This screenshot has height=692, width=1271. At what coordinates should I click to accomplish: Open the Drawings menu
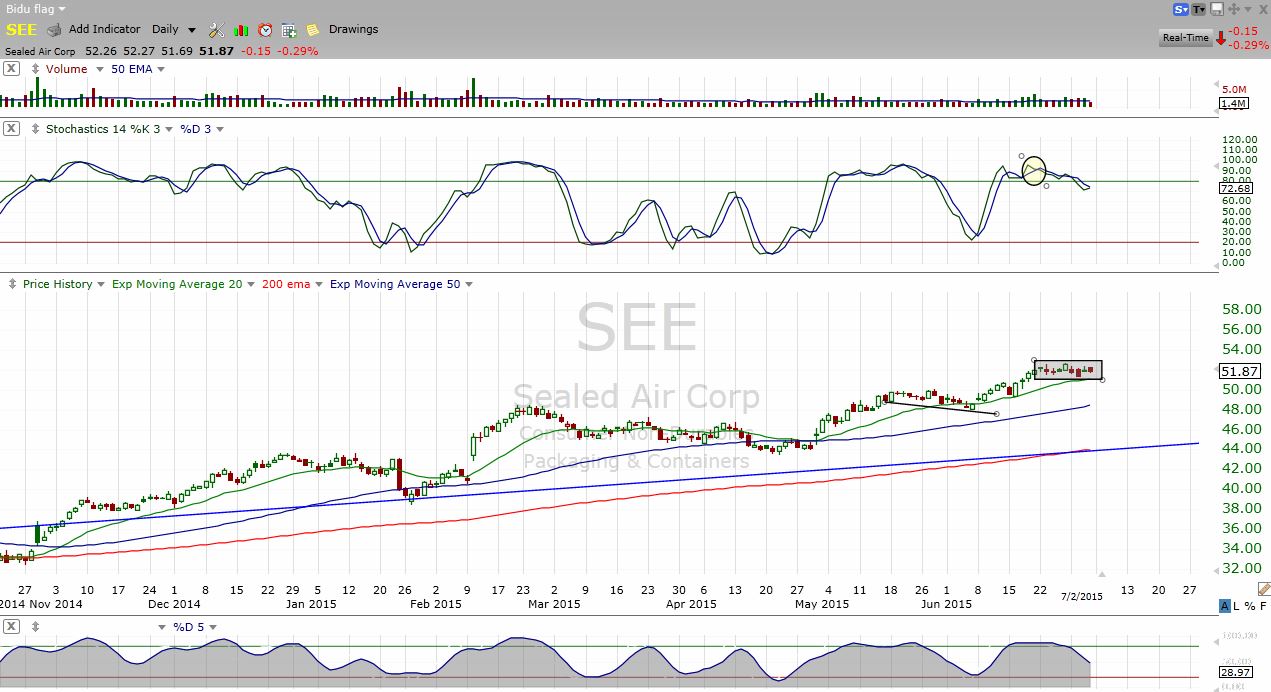pos(353,30)
